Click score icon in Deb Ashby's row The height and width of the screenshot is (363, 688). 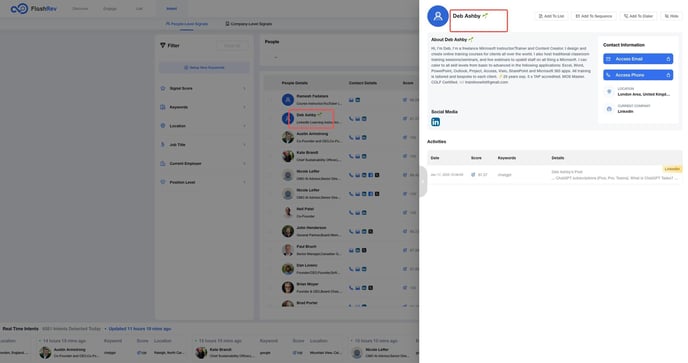pos(405,119)
